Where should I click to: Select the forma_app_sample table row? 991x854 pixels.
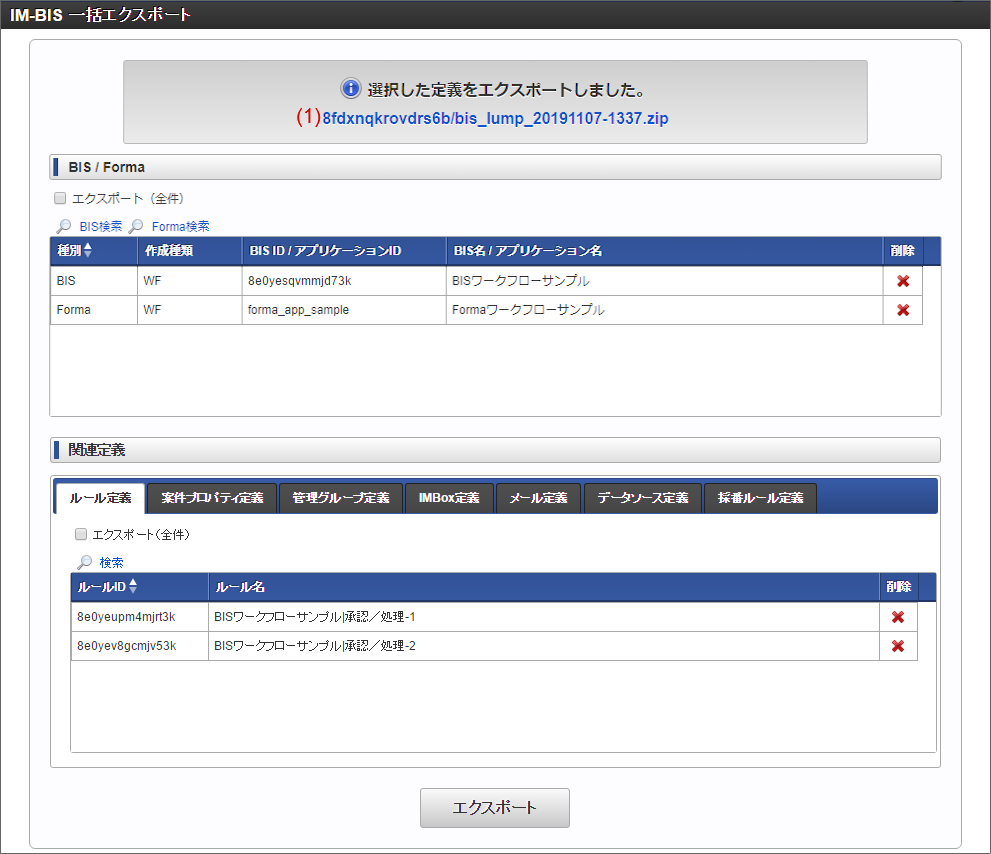pyautogui.click(x=298, y=310)
